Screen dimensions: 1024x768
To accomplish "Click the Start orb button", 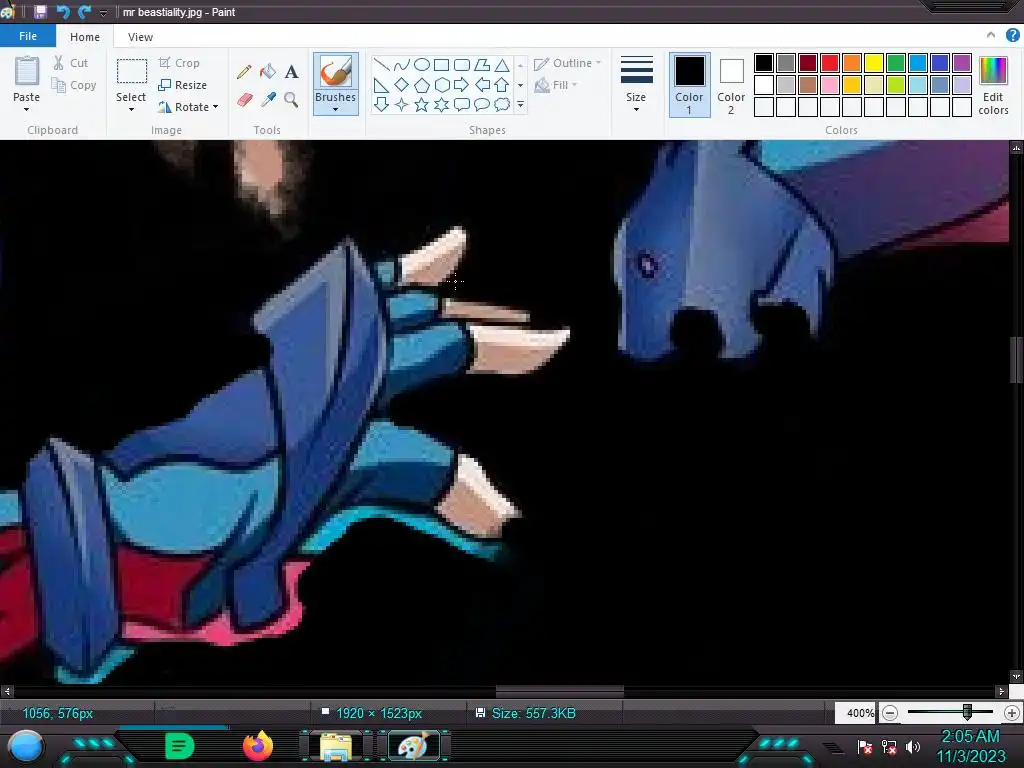I will click(x=26, y=746).
